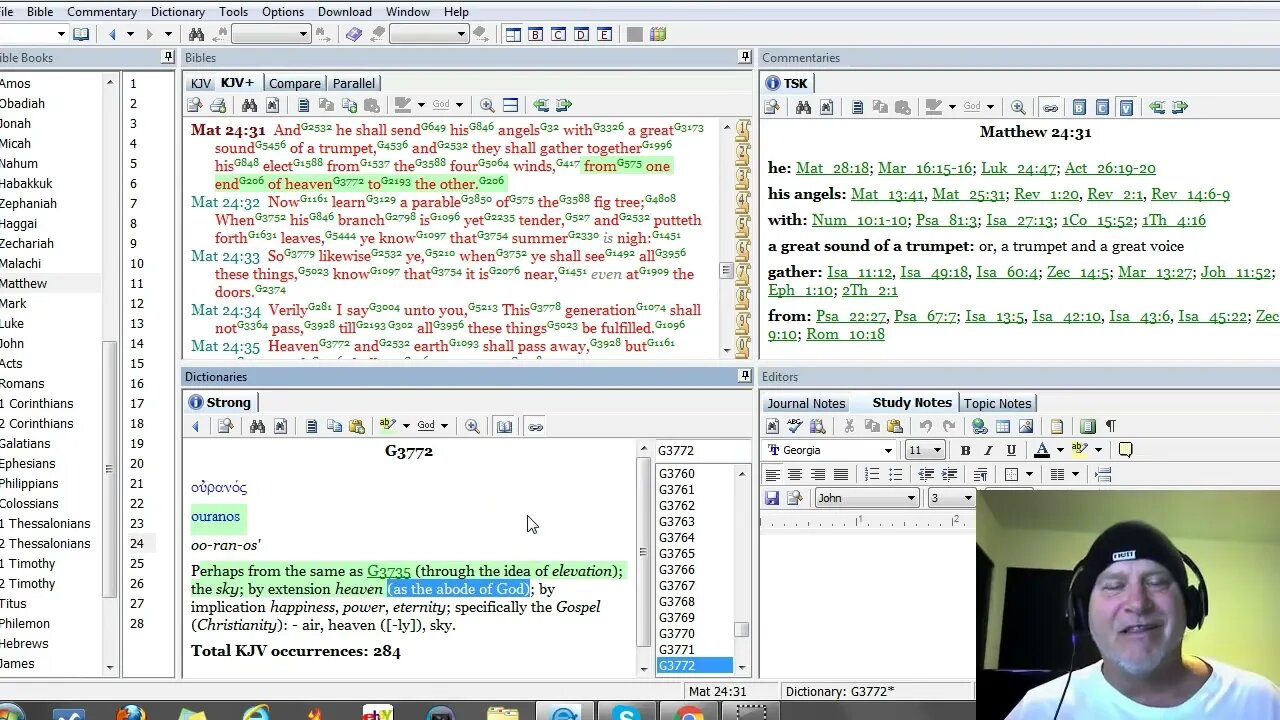Open the Mat_28:18 cross reference
This screenshot has width=1280, height=720.
(833, 168)
